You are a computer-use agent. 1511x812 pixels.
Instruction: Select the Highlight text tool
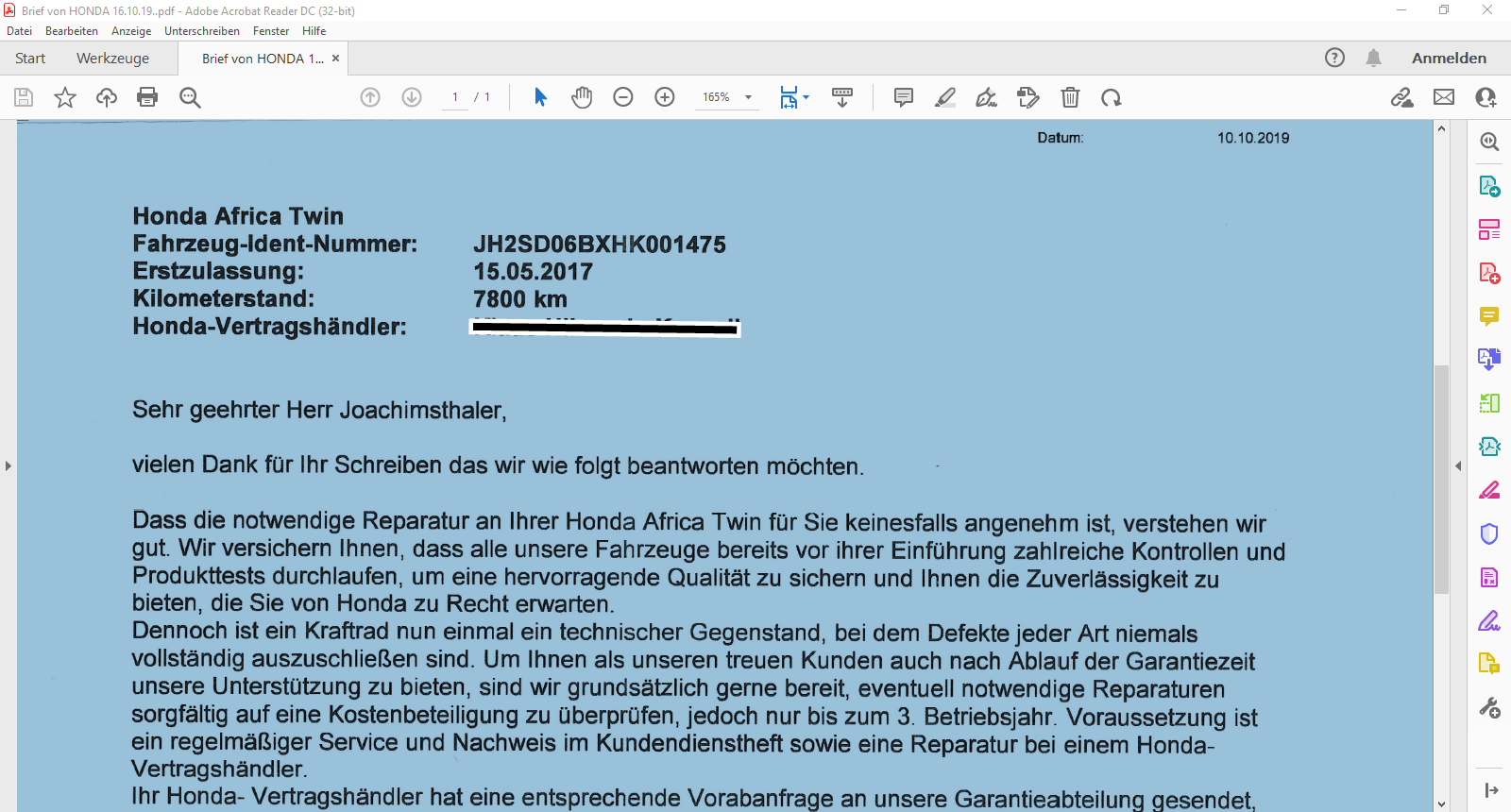point(945,97)
